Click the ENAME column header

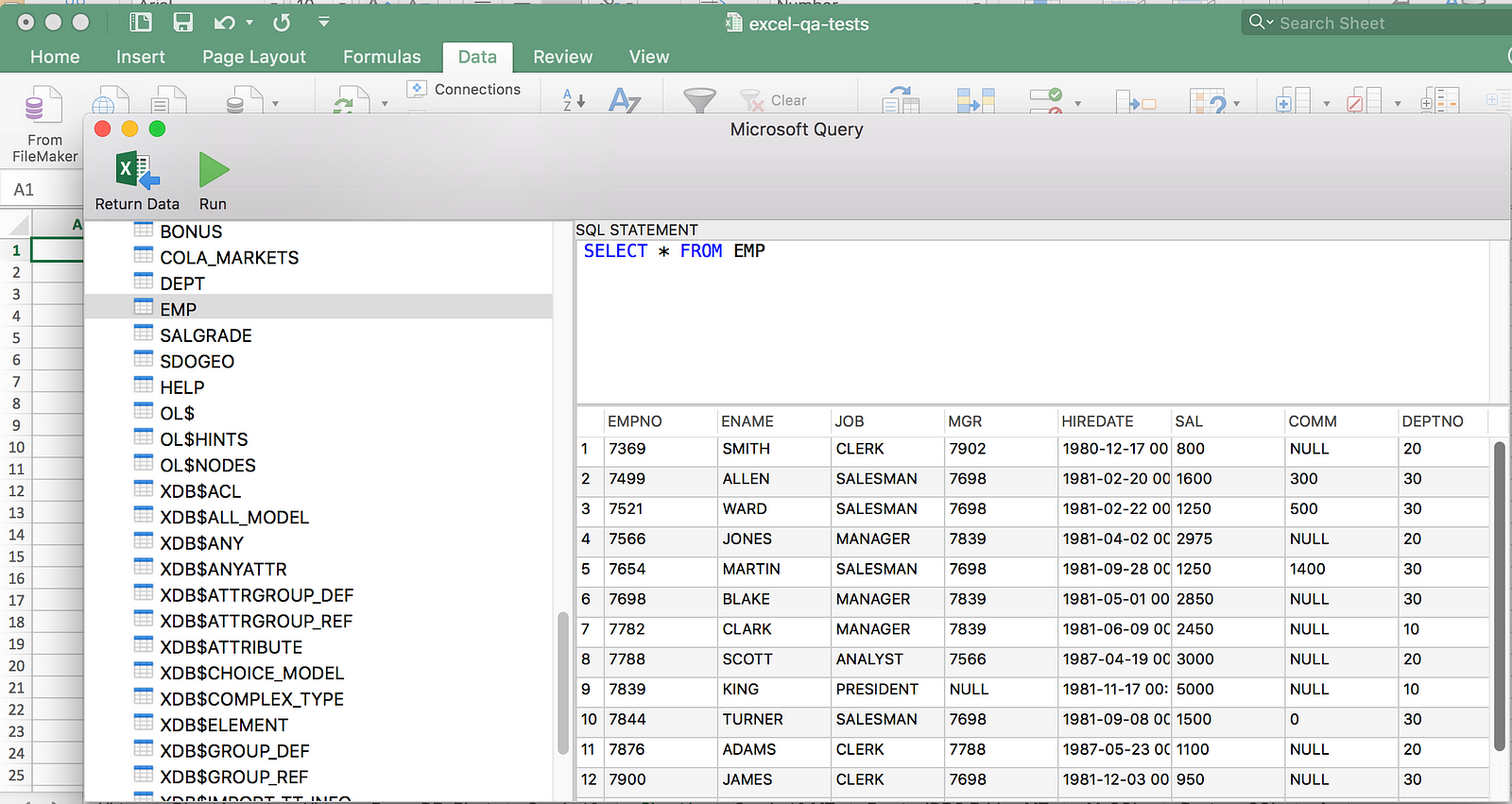pos(774,421)
